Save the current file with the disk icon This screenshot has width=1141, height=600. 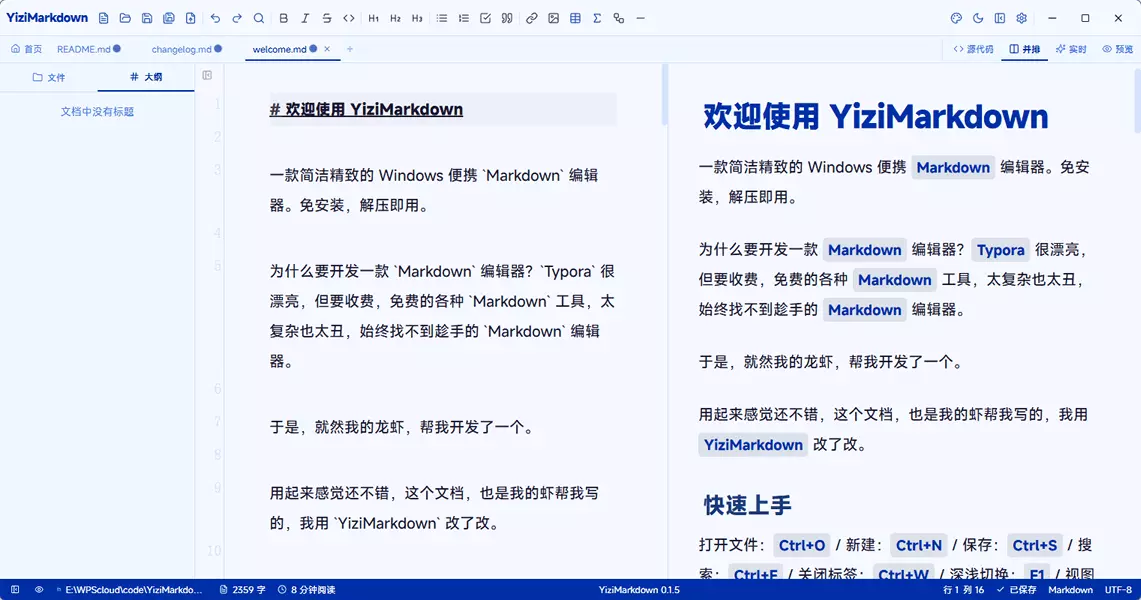[x=147, y=18]
